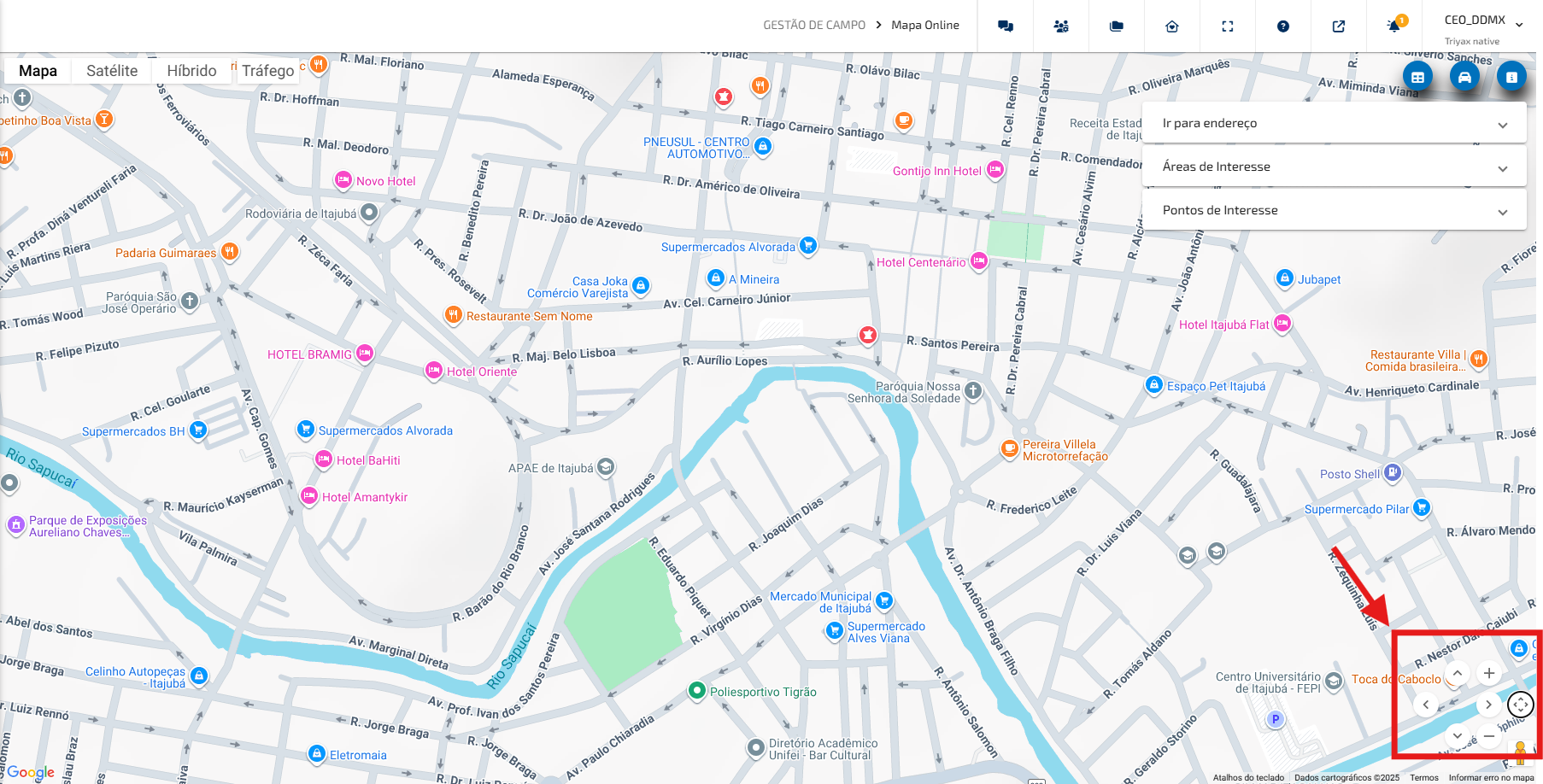The width and height of the screenshot is (1543, 784).
Task: Click the Supermercados BH marker
Action: tap(197, 430)
